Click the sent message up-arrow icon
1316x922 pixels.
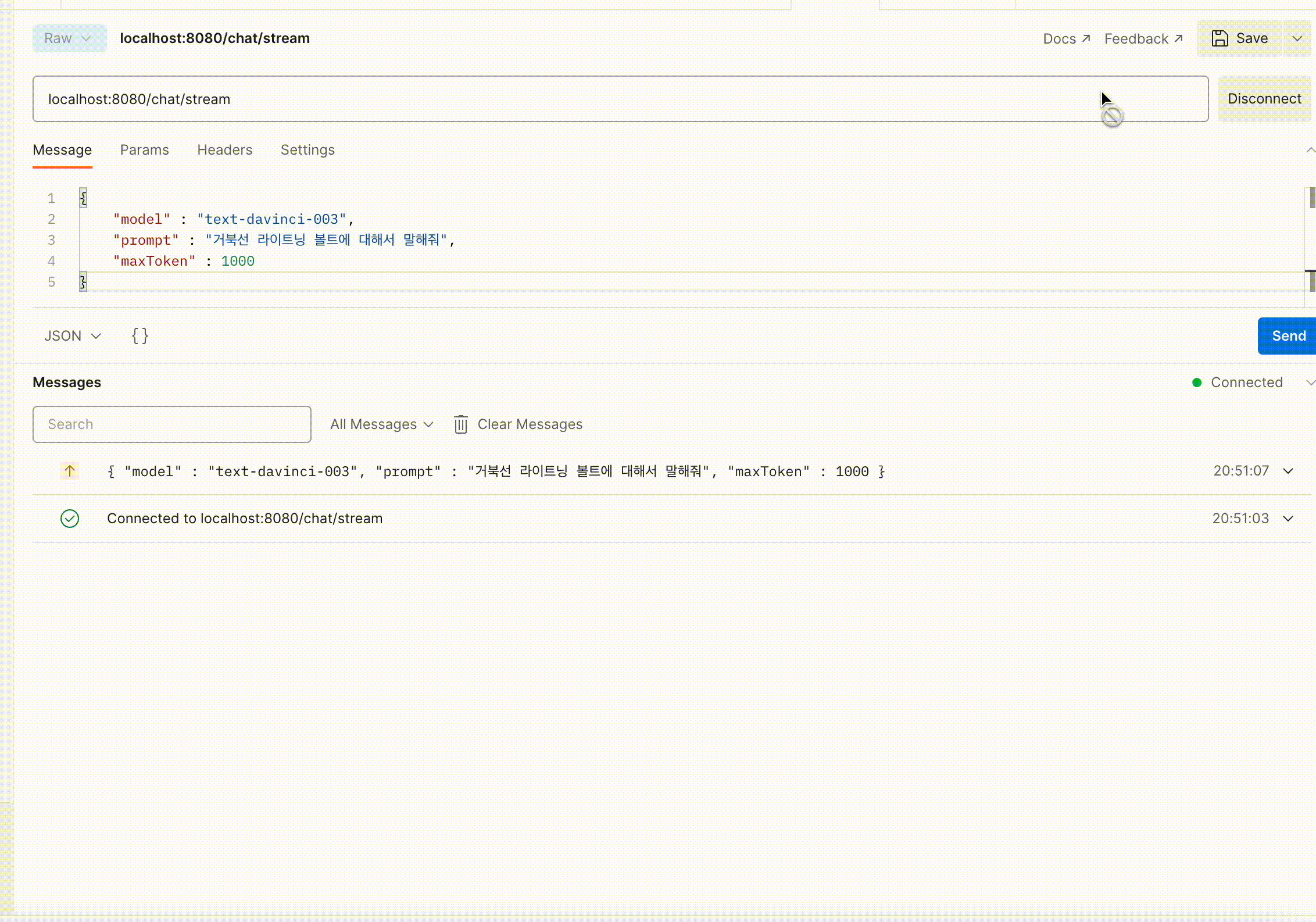click(70, 471)
